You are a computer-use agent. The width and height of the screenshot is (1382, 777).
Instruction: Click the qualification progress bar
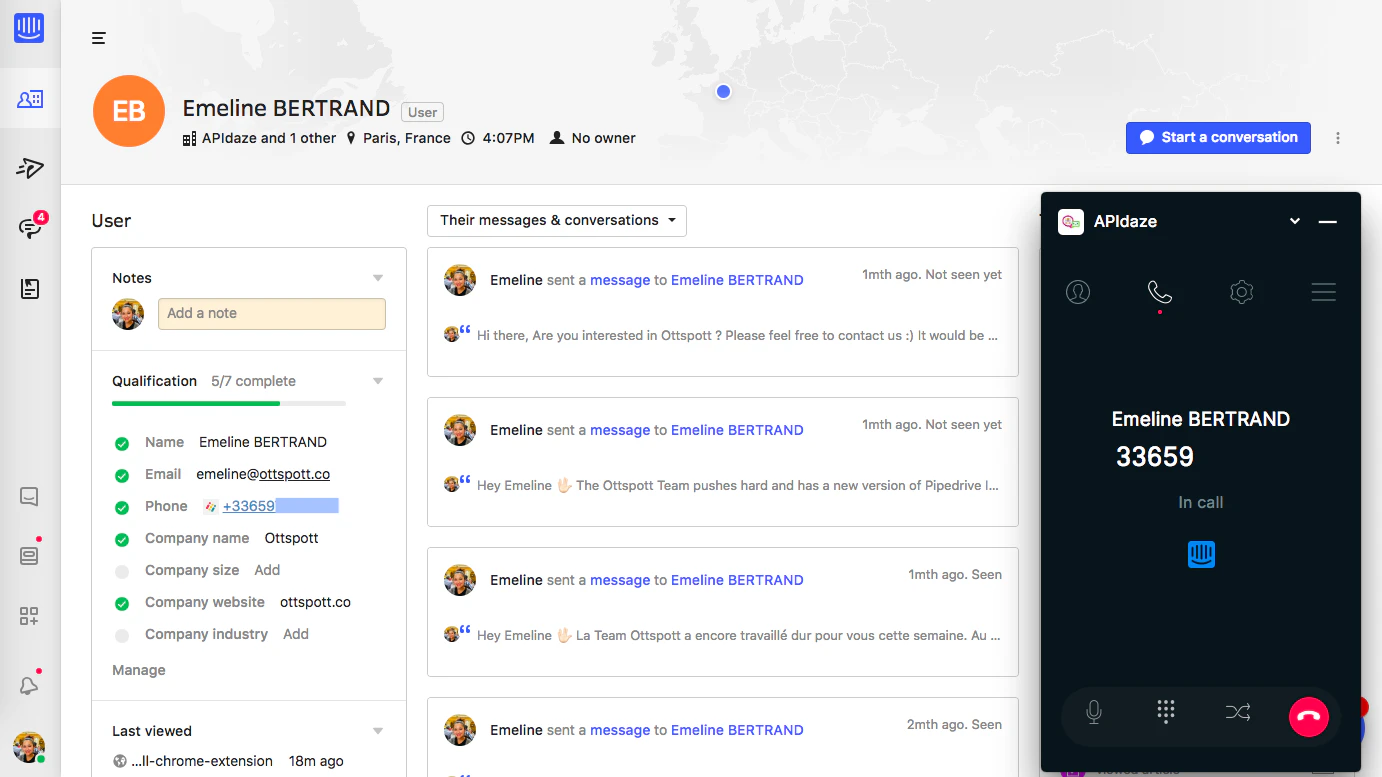tap(229, 403)
